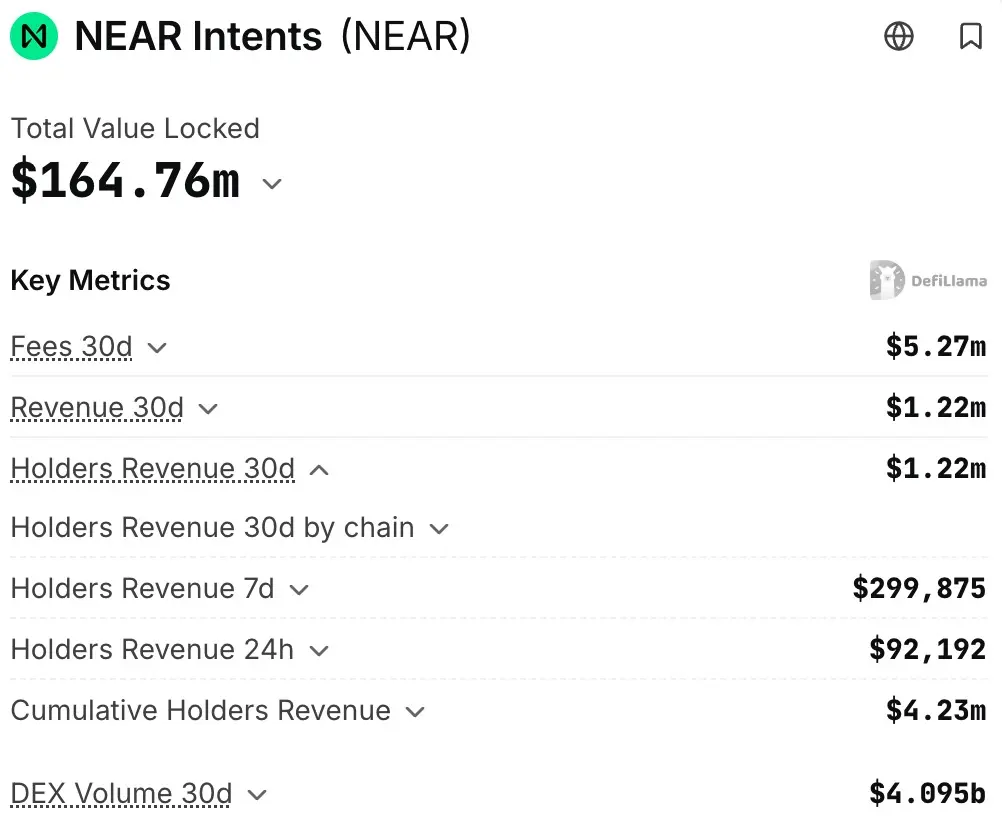Click the $299,875 value
This screenshot has width=1002, height=838.
click(920, 589)
